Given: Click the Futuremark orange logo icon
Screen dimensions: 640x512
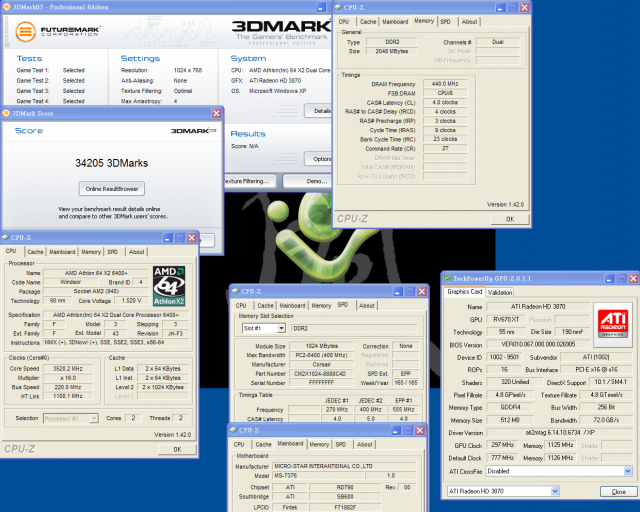Looking at the screenshot, I should 25,31.
